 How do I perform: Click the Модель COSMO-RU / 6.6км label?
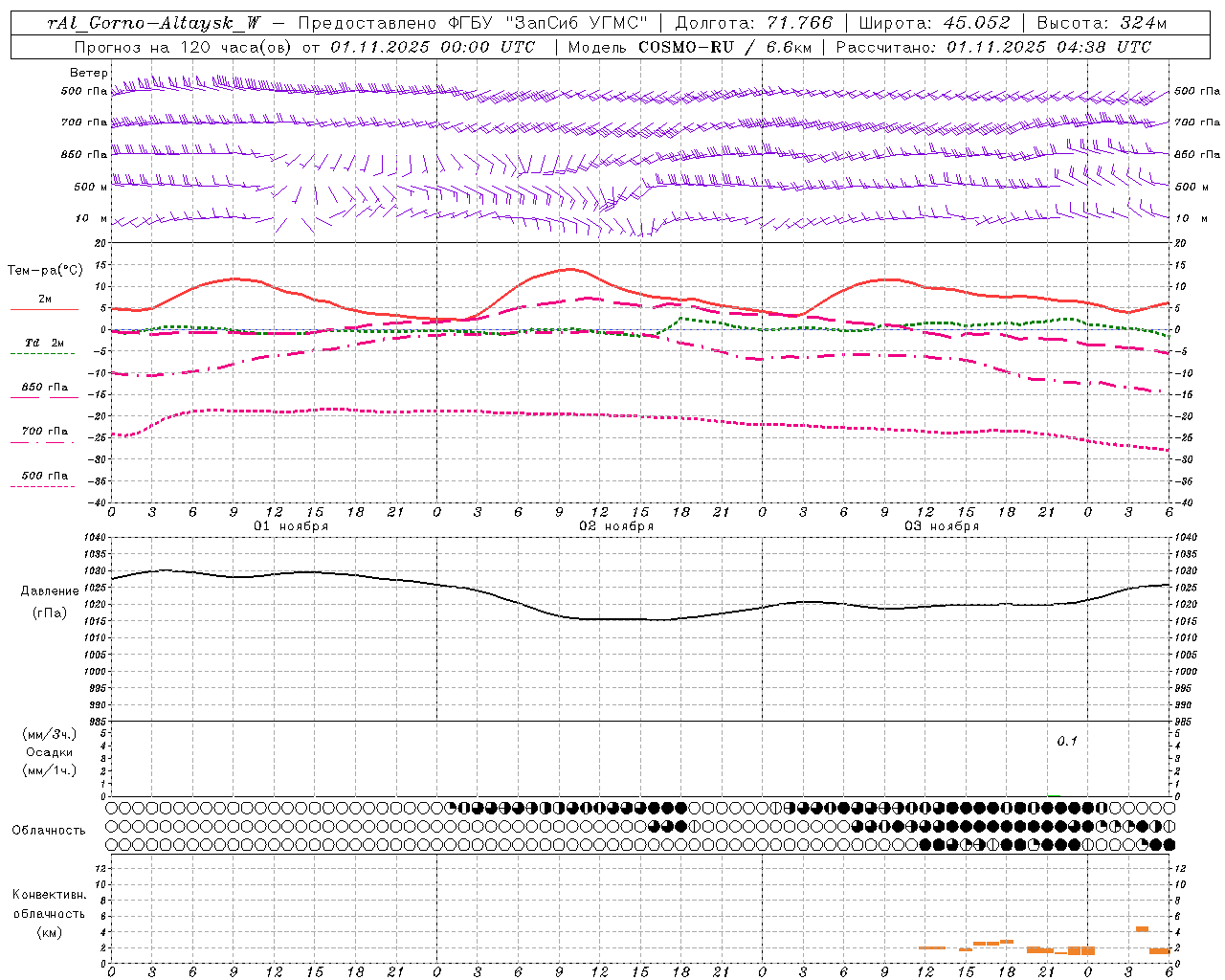coord(689,47)
